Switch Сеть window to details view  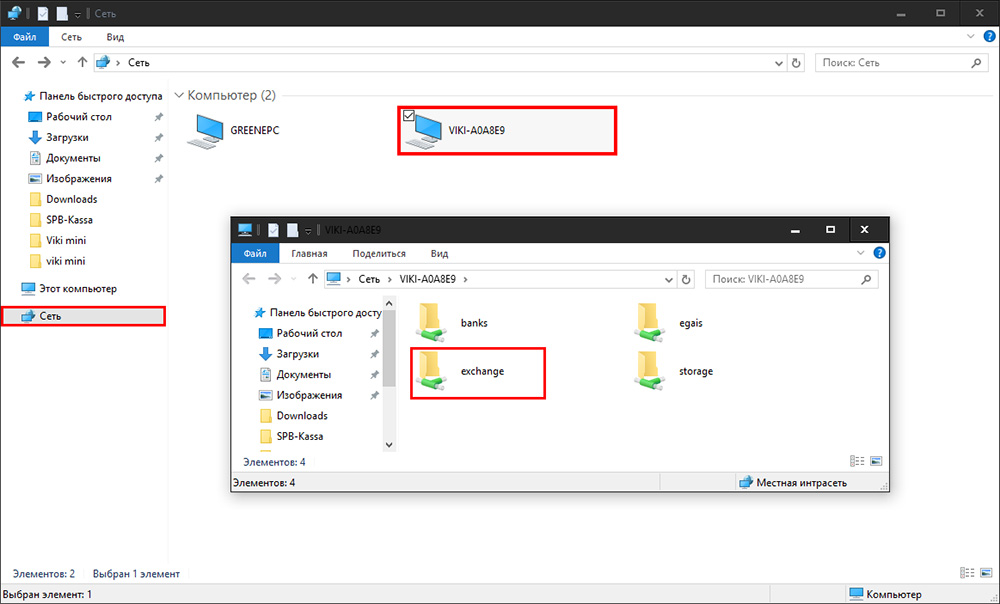click(x=967, y=573)
